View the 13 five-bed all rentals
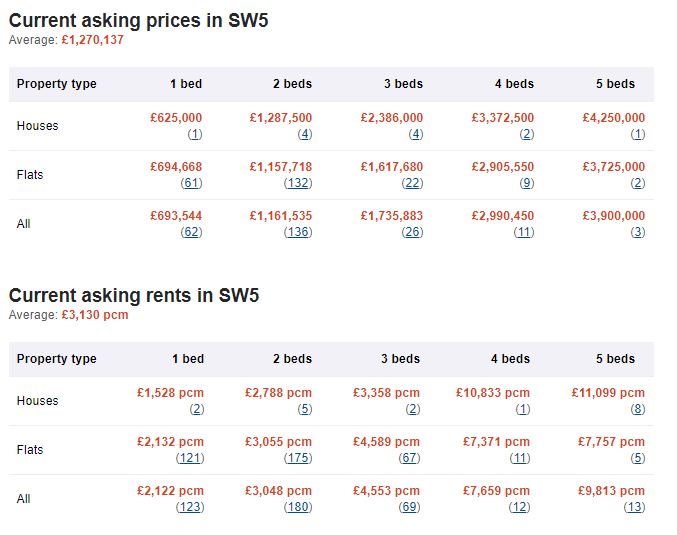677x535 pixels. (x=635, y=507)
